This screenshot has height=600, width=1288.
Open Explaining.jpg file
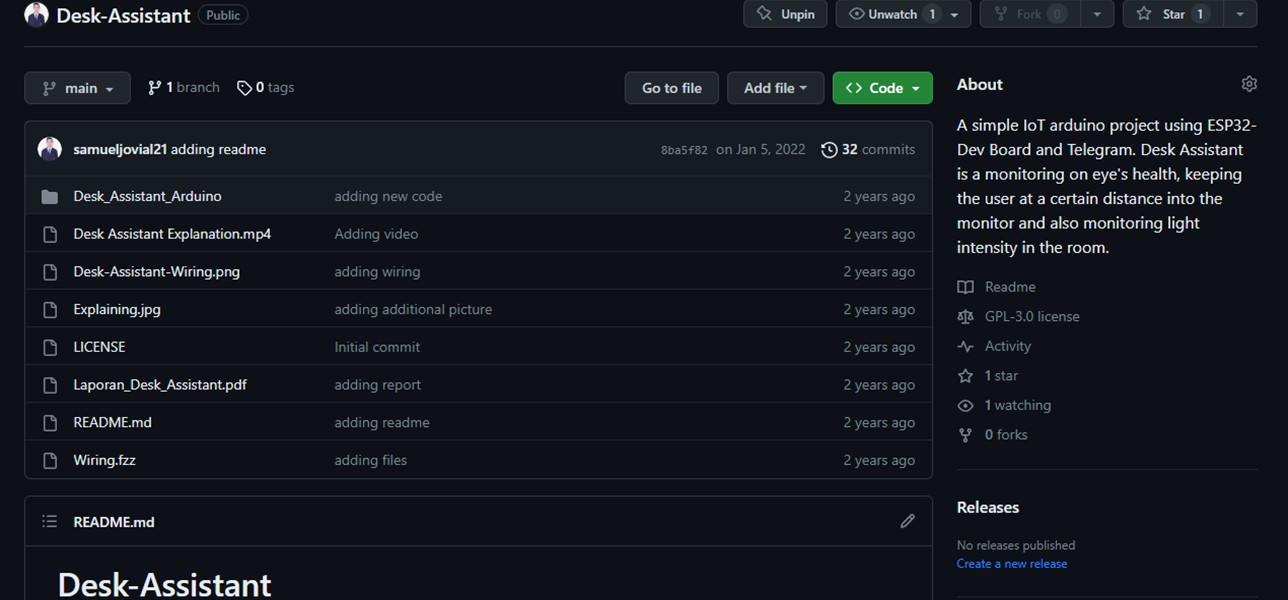[117, 309]
